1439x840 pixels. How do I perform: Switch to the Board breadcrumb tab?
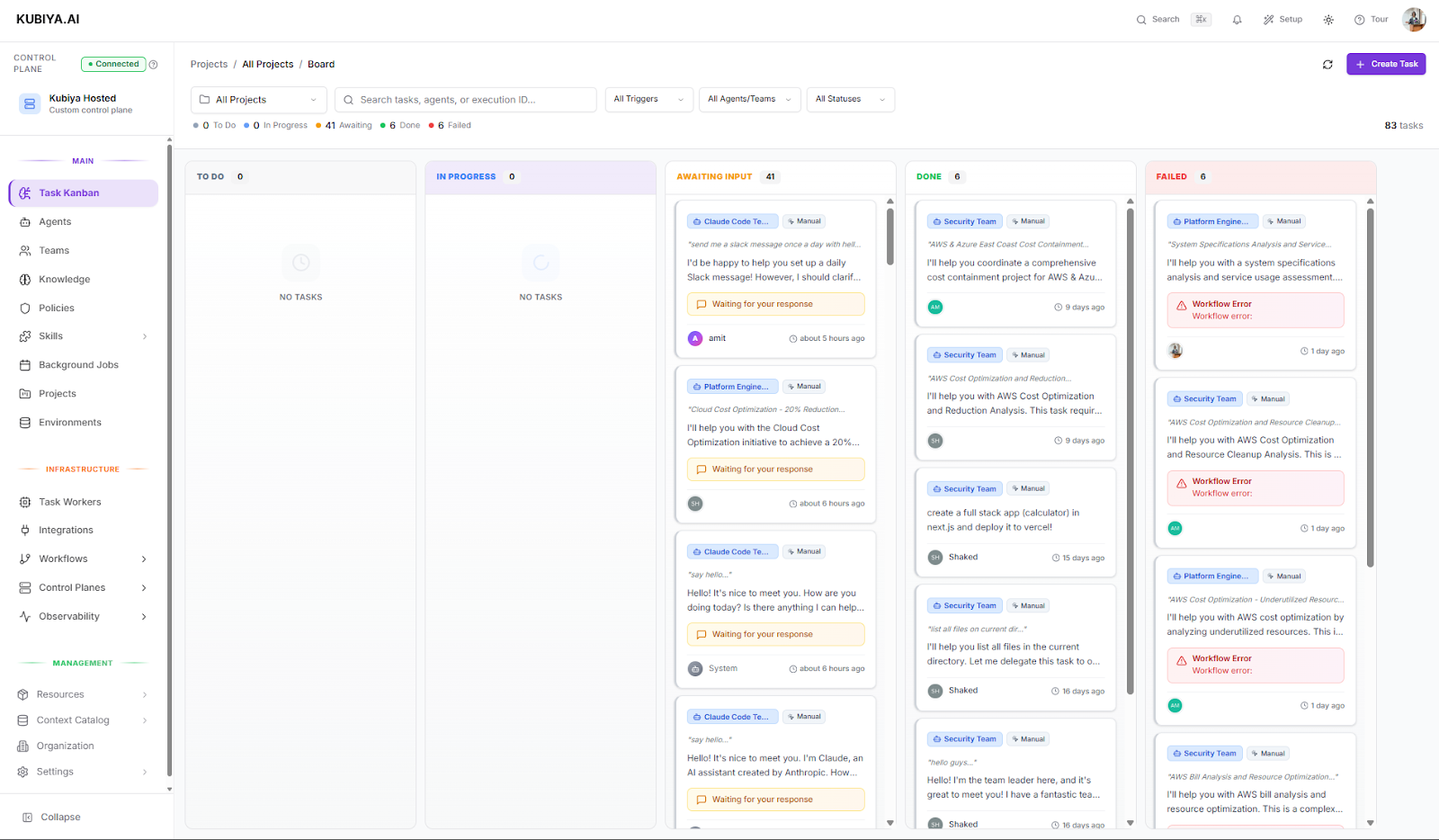(320, 64)
